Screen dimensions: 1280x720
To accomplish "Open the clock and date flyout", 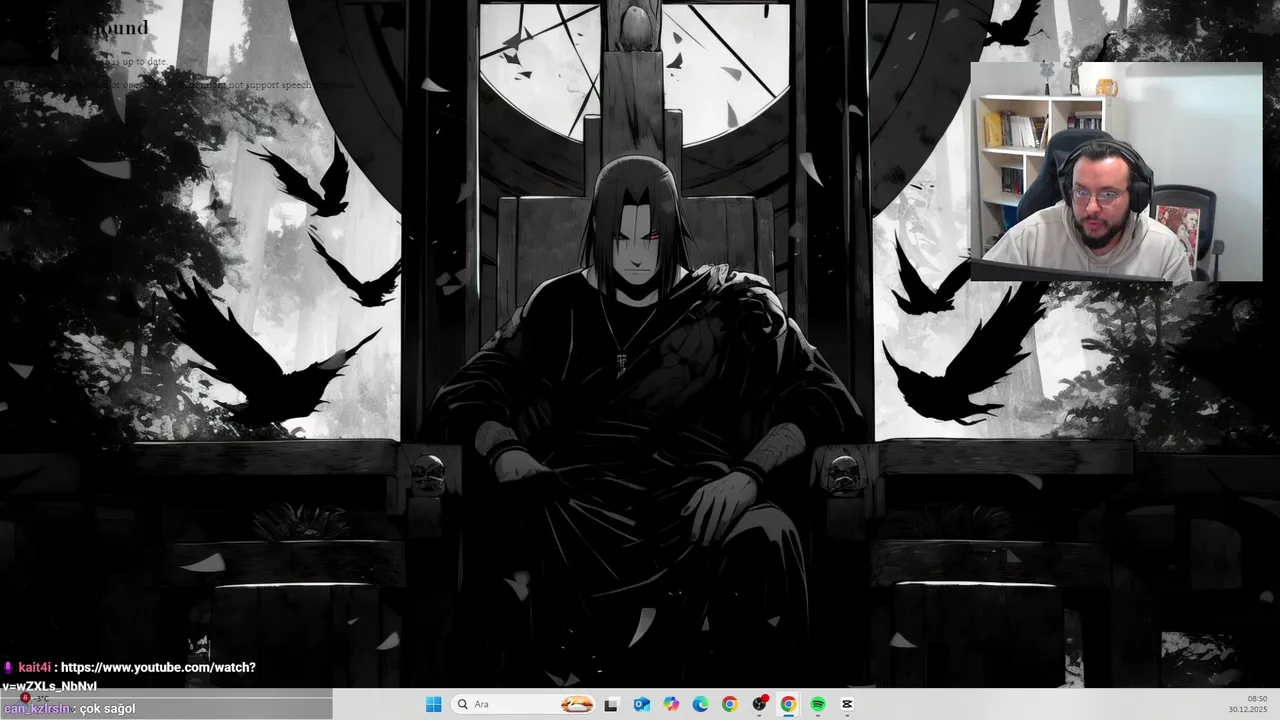I will pos(1248,704).
